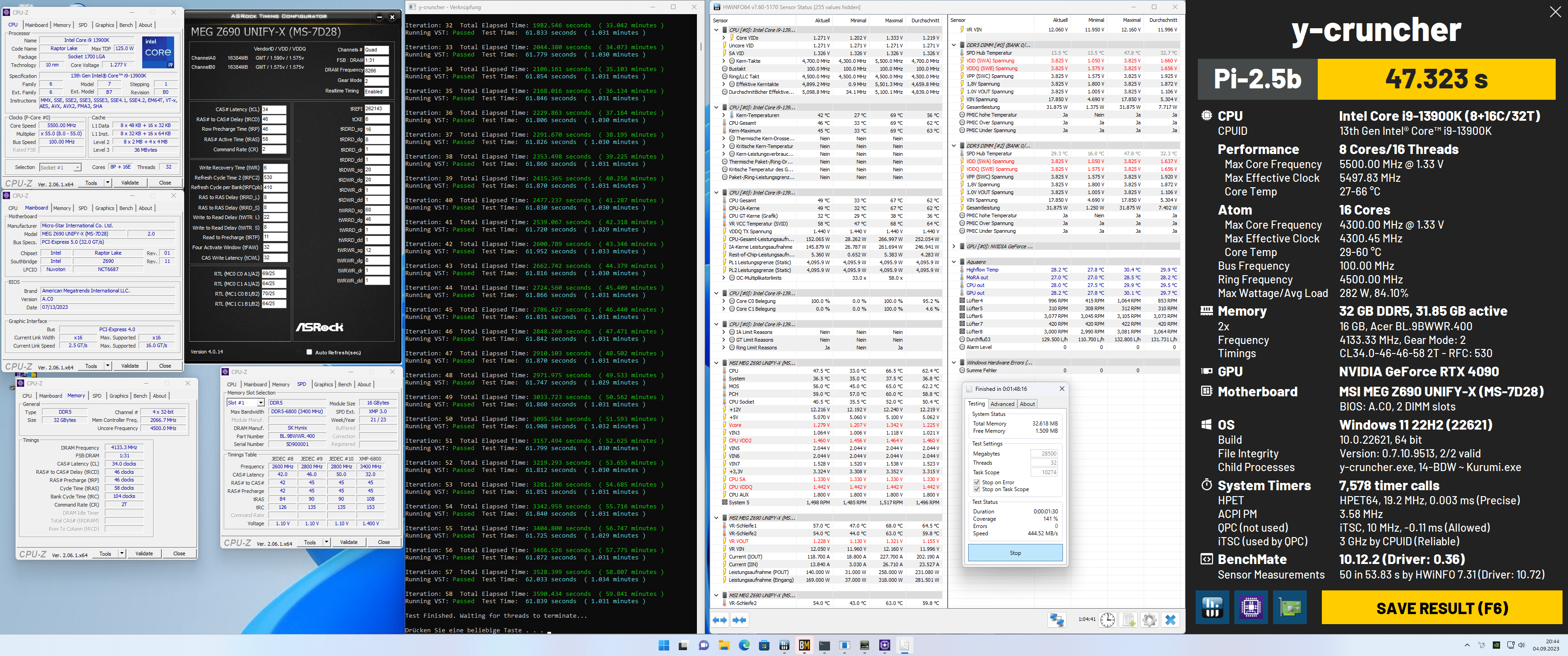The height and width of the screenshot is (656, 1568).
Task: Toggle the Auto Refresh checkbox in Timing Configurator
Action: 309,352
